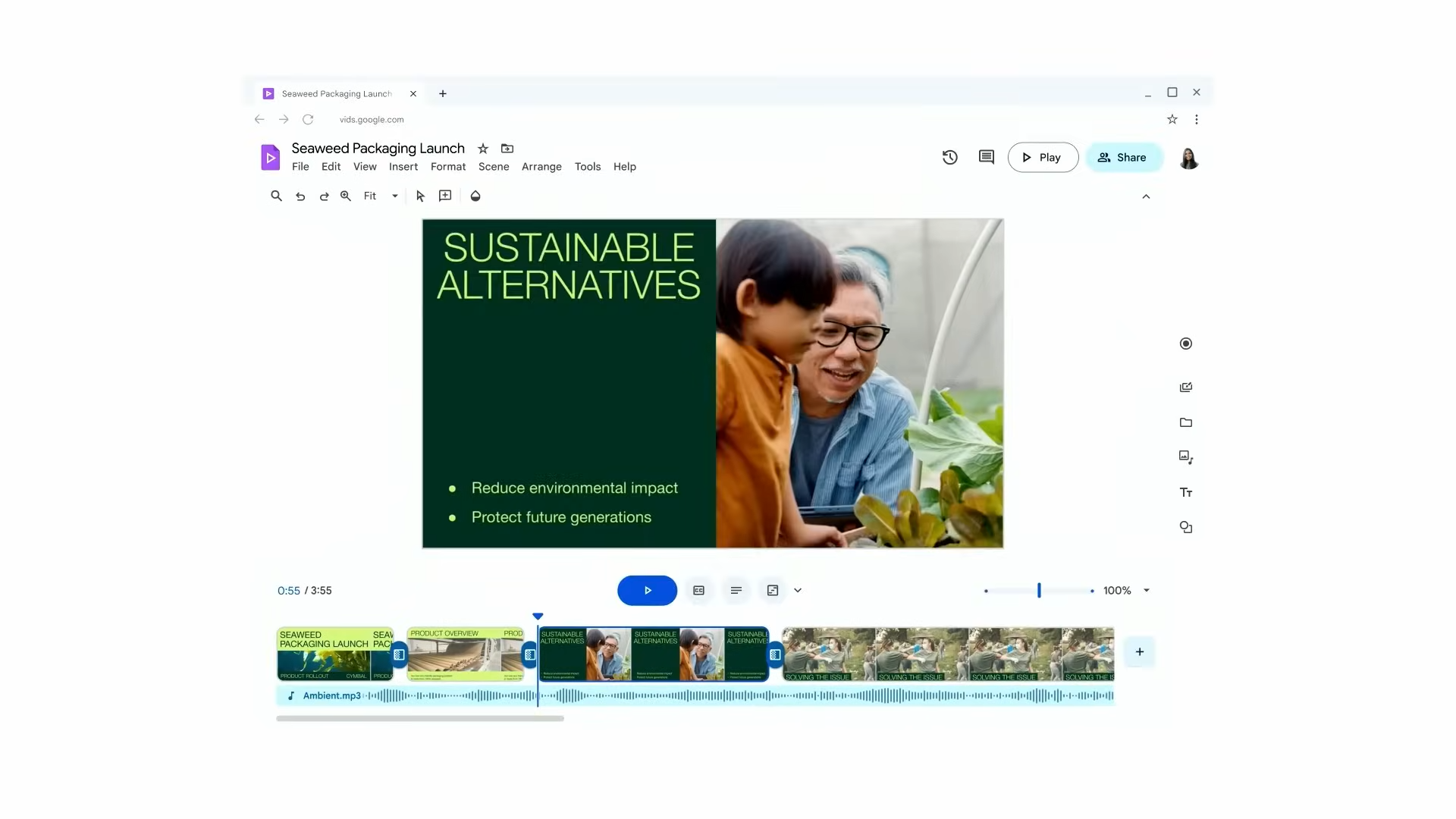Click the Play button in header
The width and height of the screenshot is (1456, 819).
(x=1043, y=158)
